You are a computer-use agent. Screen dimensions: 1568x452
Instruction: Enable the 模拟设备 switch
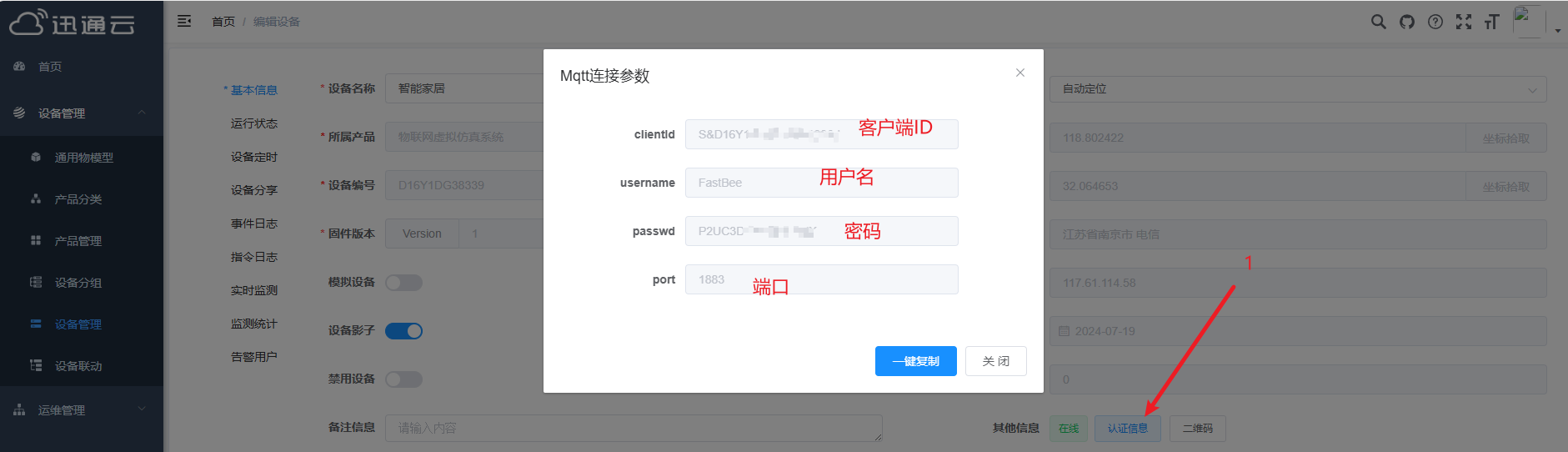click(403, 283)
